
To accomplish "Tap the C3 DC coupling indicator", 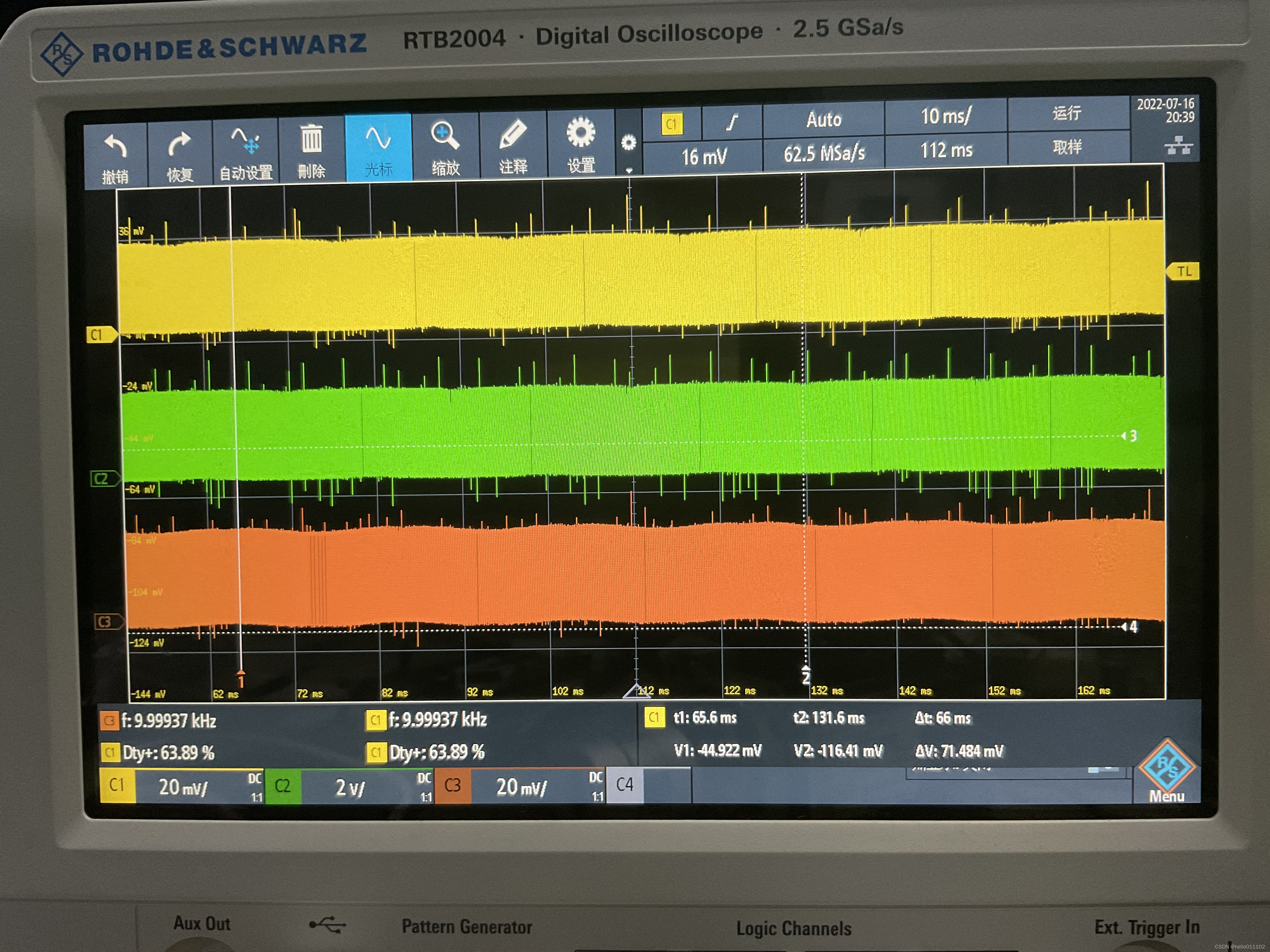I will pyautogui.click(x=596, y=777).
